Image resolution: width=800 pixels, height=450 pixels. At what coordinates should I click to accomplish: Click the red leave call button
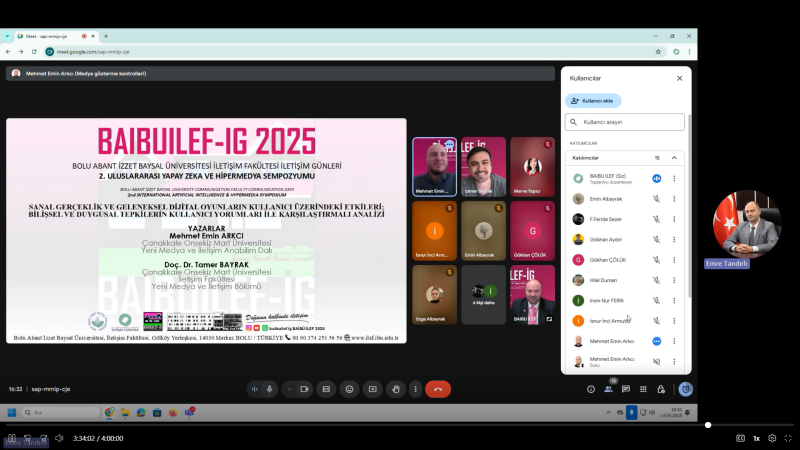(x=438, y=389)
